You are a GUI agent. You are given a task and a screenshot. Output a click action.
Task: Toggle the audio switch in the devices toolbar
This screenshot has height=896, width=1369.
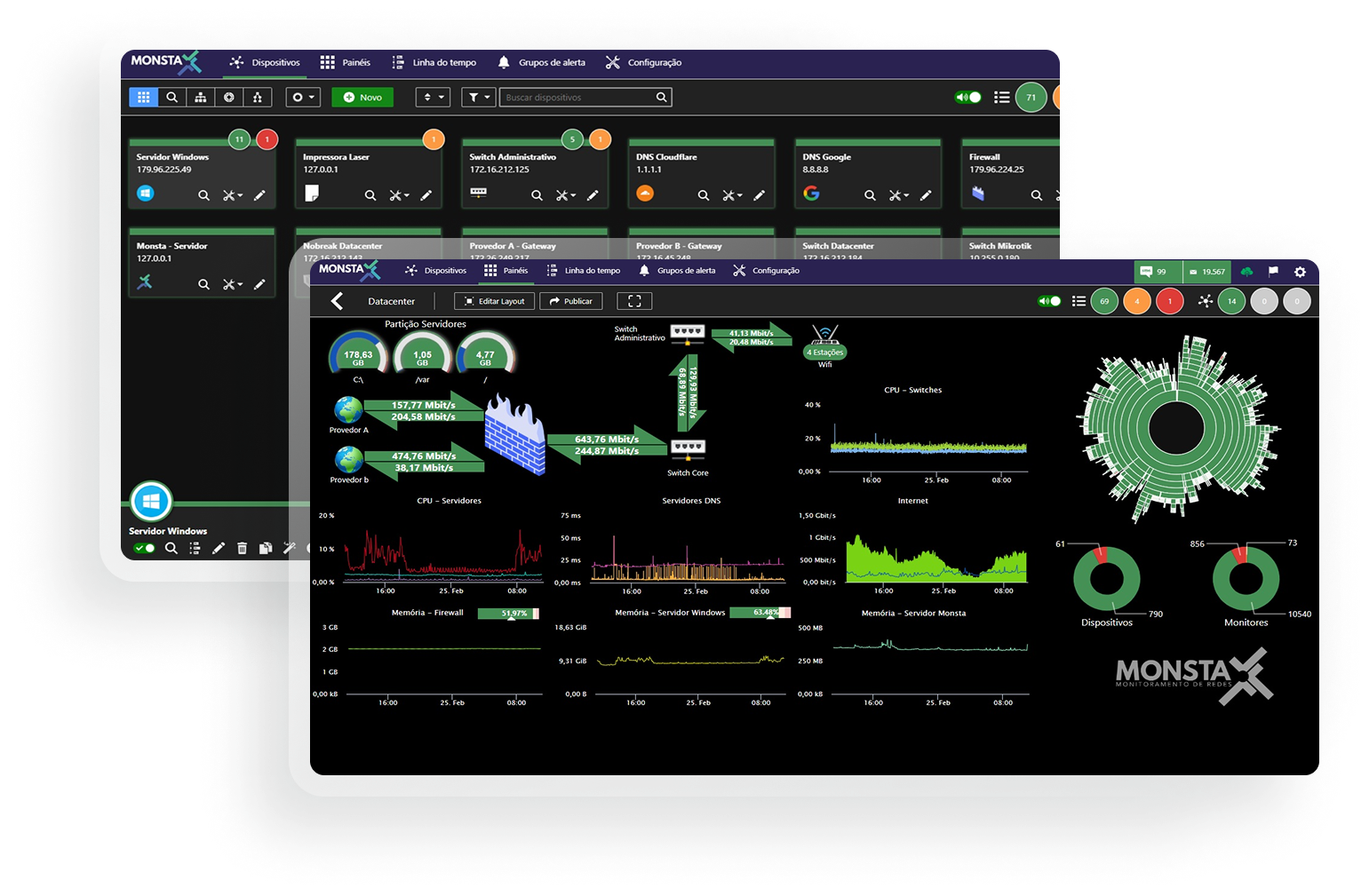(x=967, y=97)
